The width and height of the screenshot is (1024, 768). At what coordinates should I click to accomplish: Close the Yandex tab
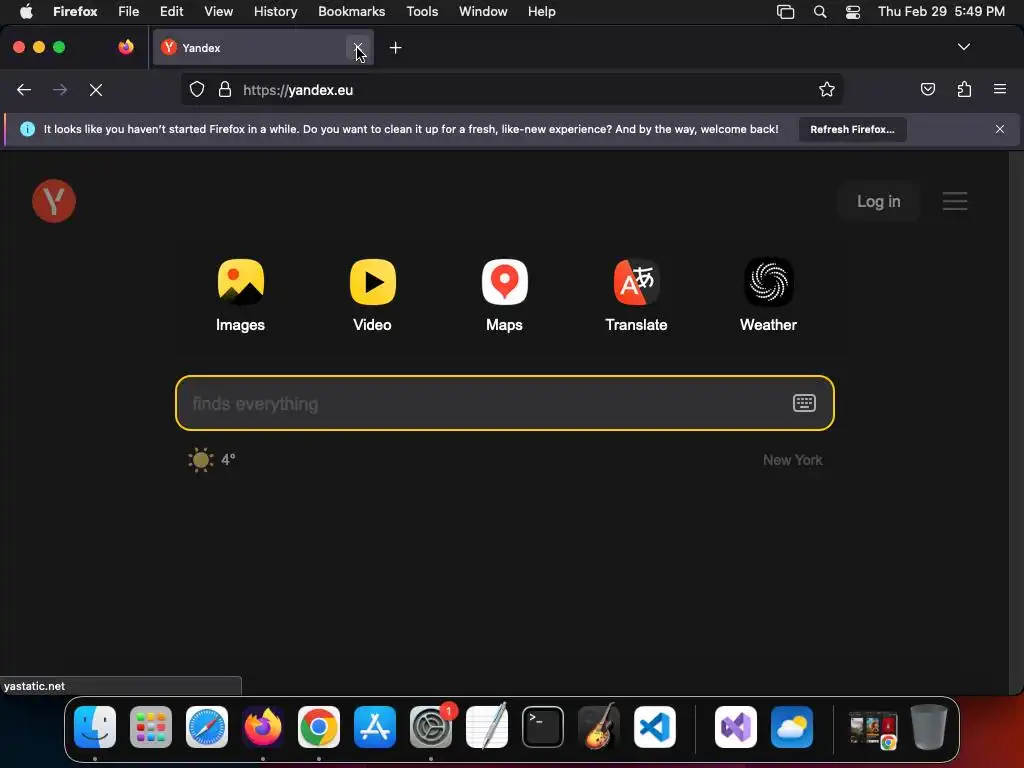(357, 48)
